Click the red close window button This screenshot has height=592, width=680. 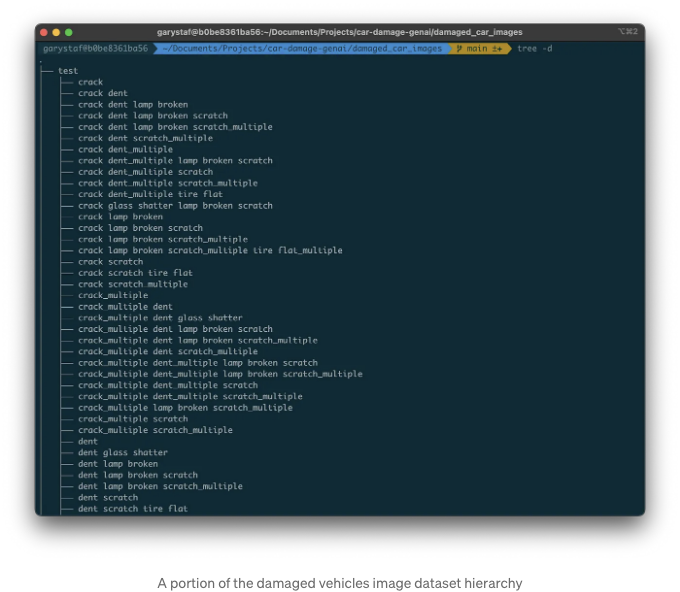43,33
